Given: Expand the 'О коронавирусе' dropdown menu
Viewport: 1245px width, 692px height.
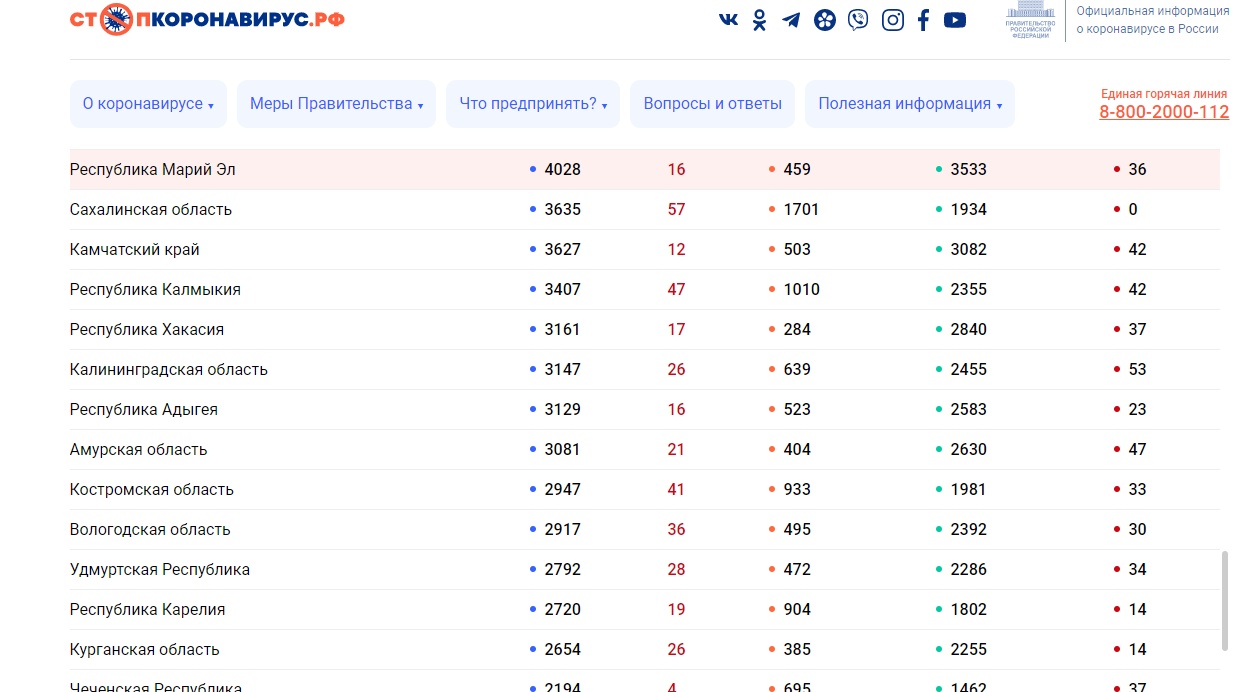Looking at the screenshot, I should click(x=148, y=104).
